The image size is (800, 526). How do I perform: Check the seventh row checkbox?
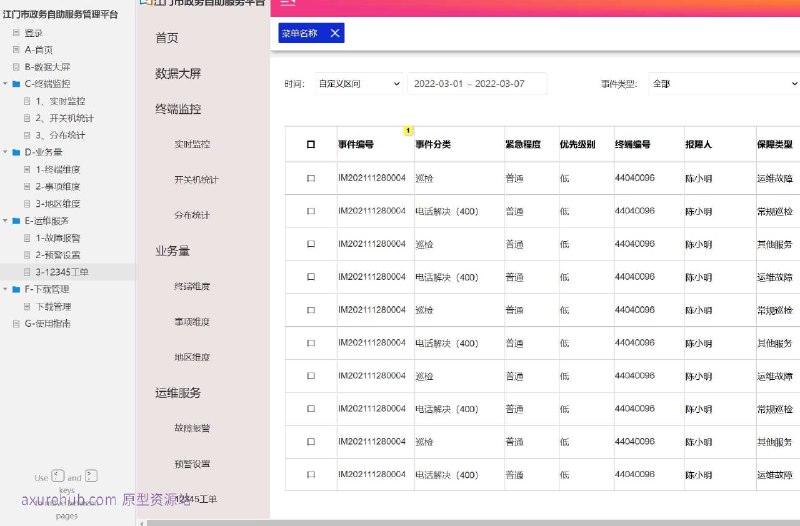[x=311, y=375]
